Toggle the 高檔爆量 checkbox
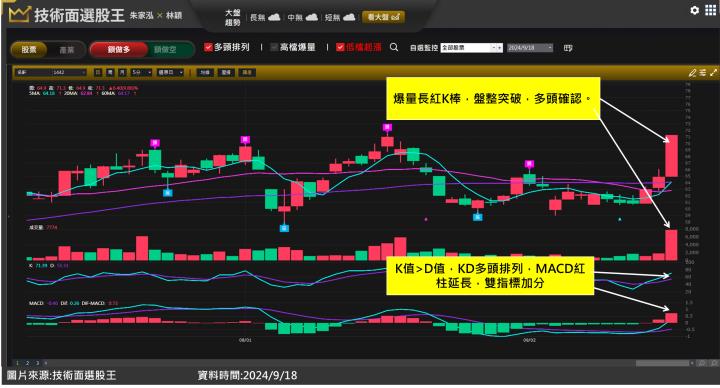The image size is (720, 388). [274, 47]
